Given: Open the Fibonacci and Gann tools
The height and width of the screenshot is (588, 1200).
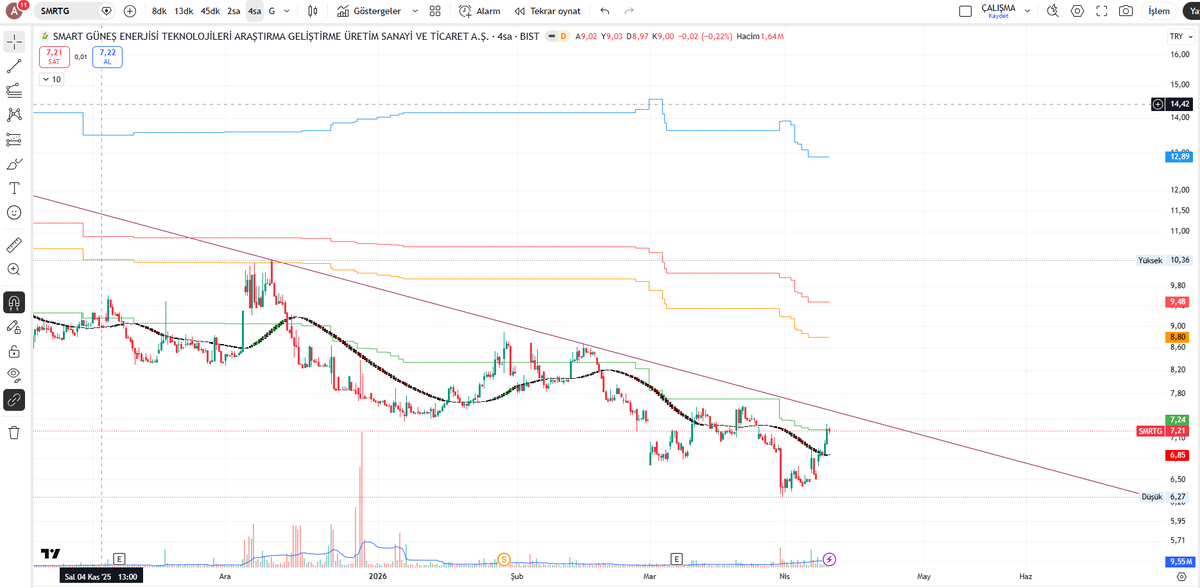Looking at the screenshot, I should click(x=14, y=90).
